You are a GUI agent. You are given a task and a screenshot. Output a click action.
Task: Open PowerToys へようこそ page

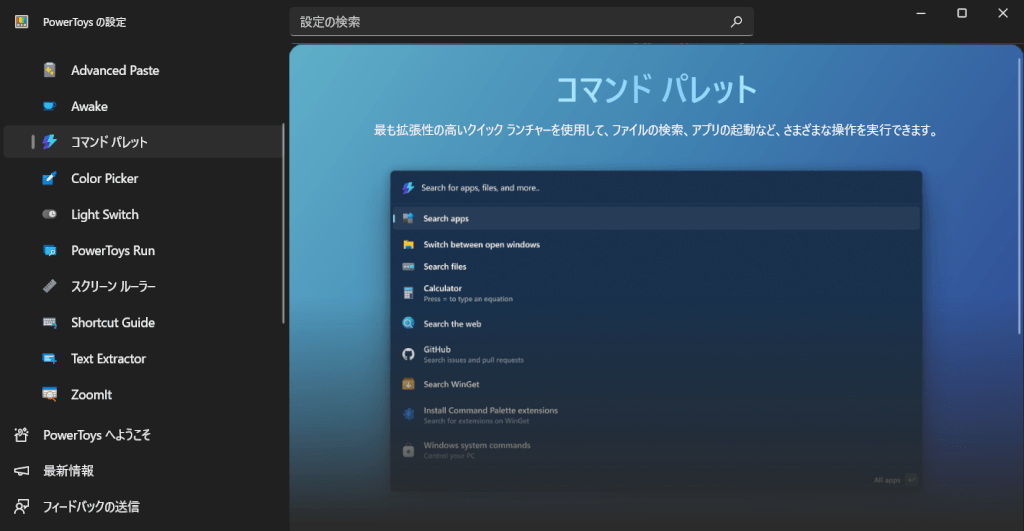pos(96,435)
